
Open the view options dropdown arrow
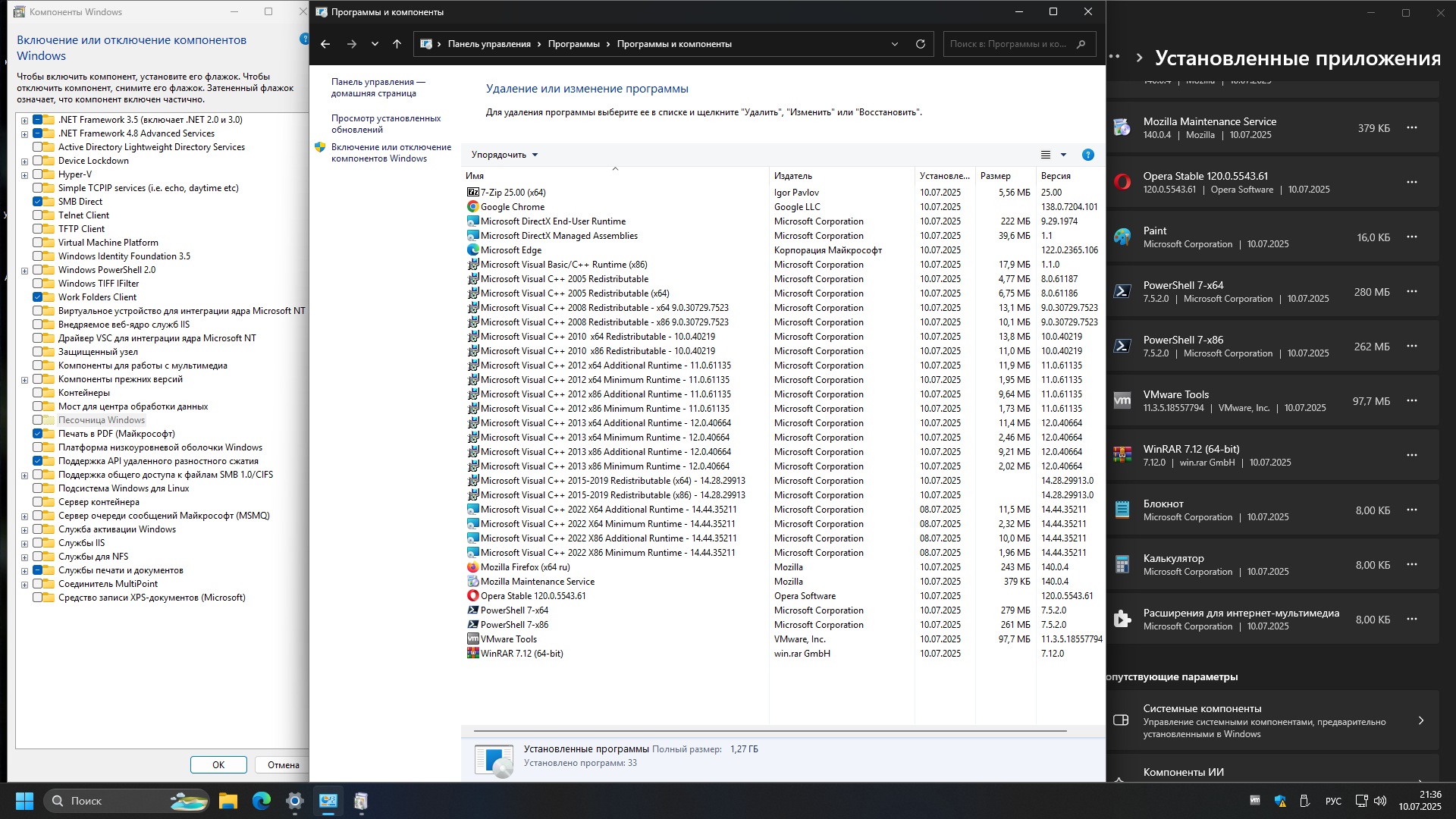pos(1063,155)
